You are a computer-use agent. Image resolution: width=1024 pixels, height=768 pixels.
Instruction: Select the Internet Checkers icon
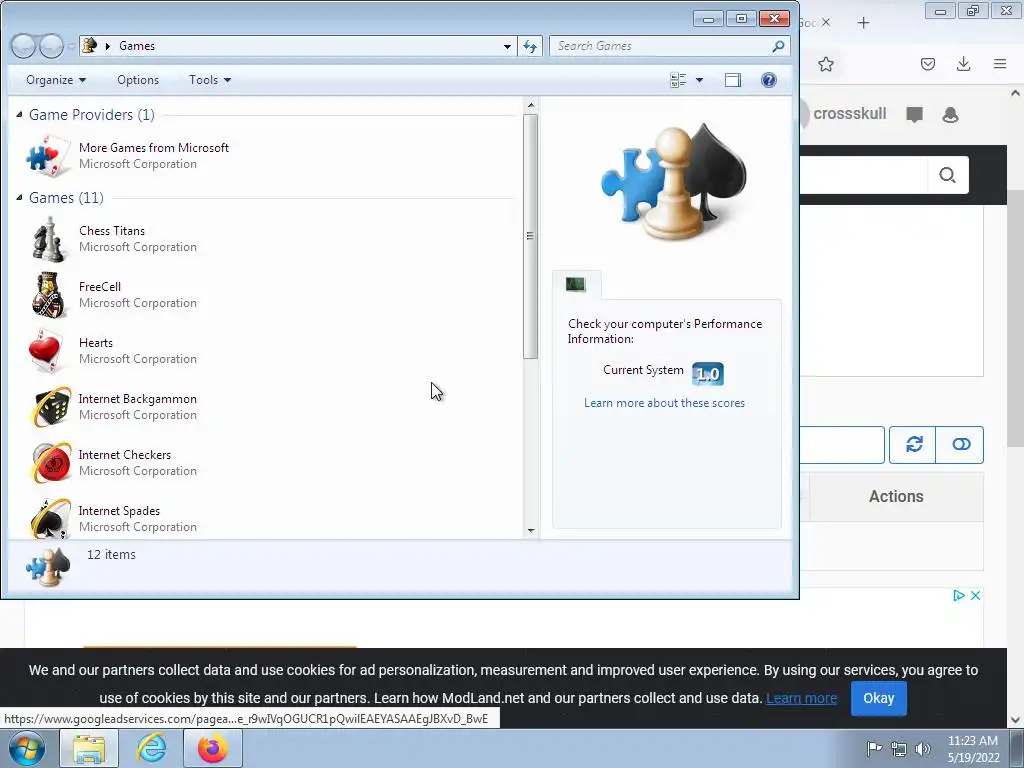pos(50,463)
